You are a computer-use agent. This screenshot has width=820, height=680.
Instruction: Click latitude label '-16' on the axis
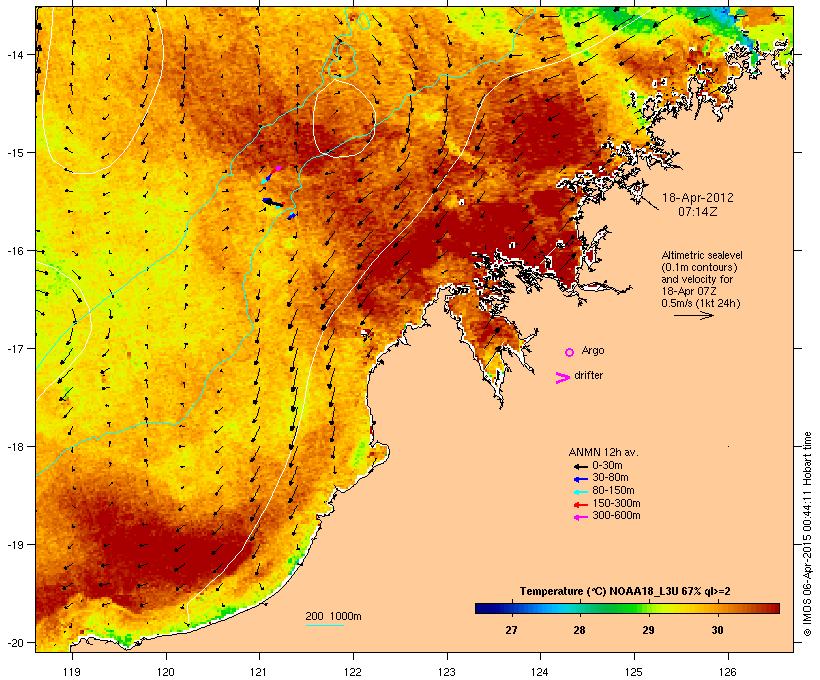14,251
